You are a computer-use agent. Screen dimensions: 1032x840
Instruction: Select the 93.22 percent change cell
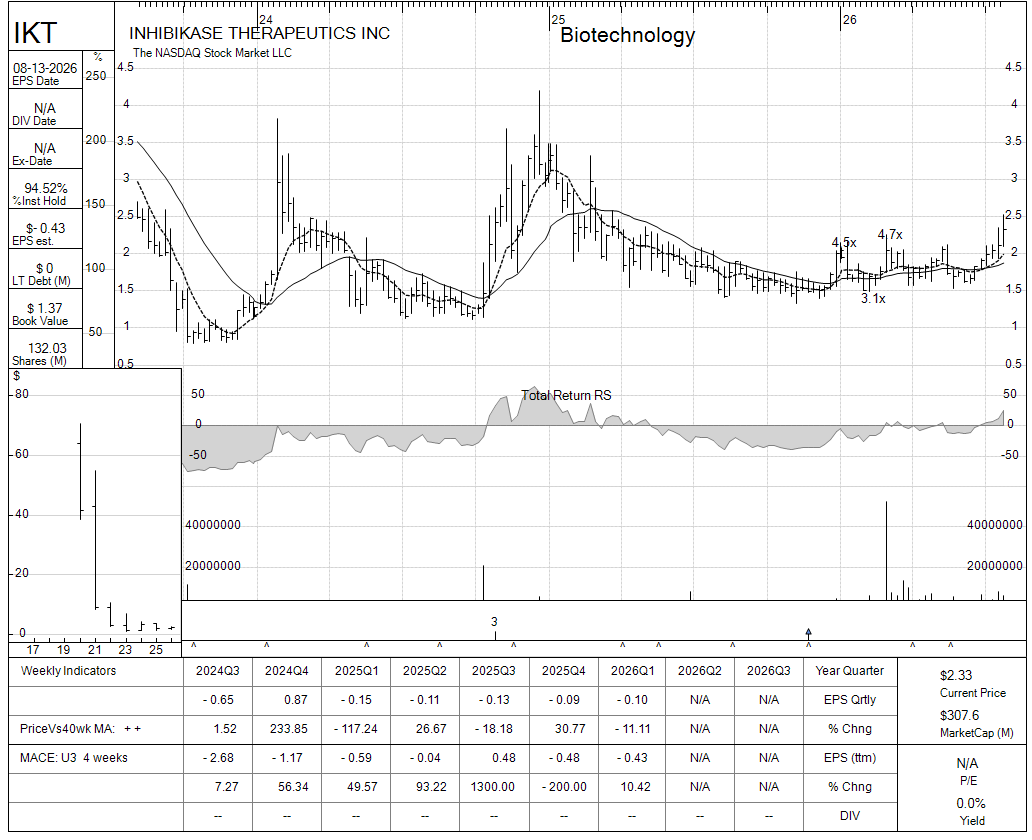point(431,787)
